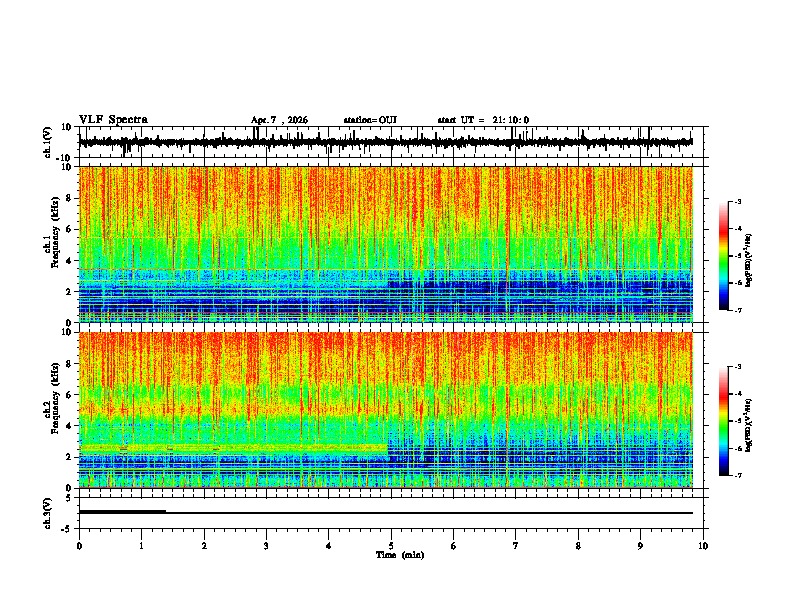Image resolution: width=792 pixels, height=612 pixels.
Task: Click the -5 tick on ch.3 voltage axis
Action: click(x=68, y=529)
